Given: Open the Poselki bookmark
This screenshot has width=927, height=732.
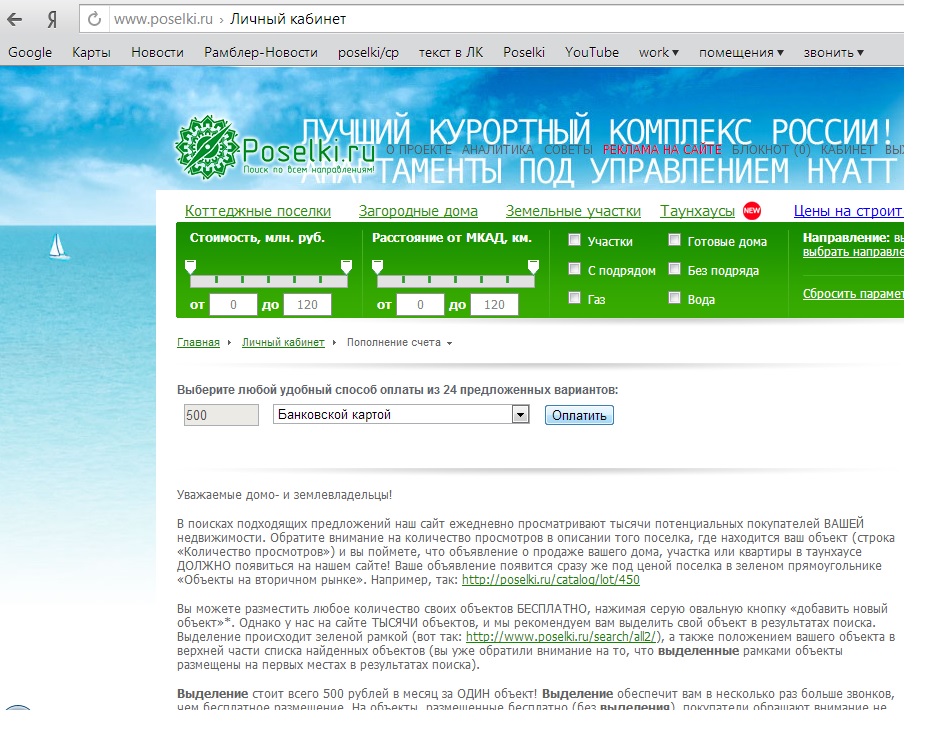Looking at the screenshot, I should click(x=524, y=53).
